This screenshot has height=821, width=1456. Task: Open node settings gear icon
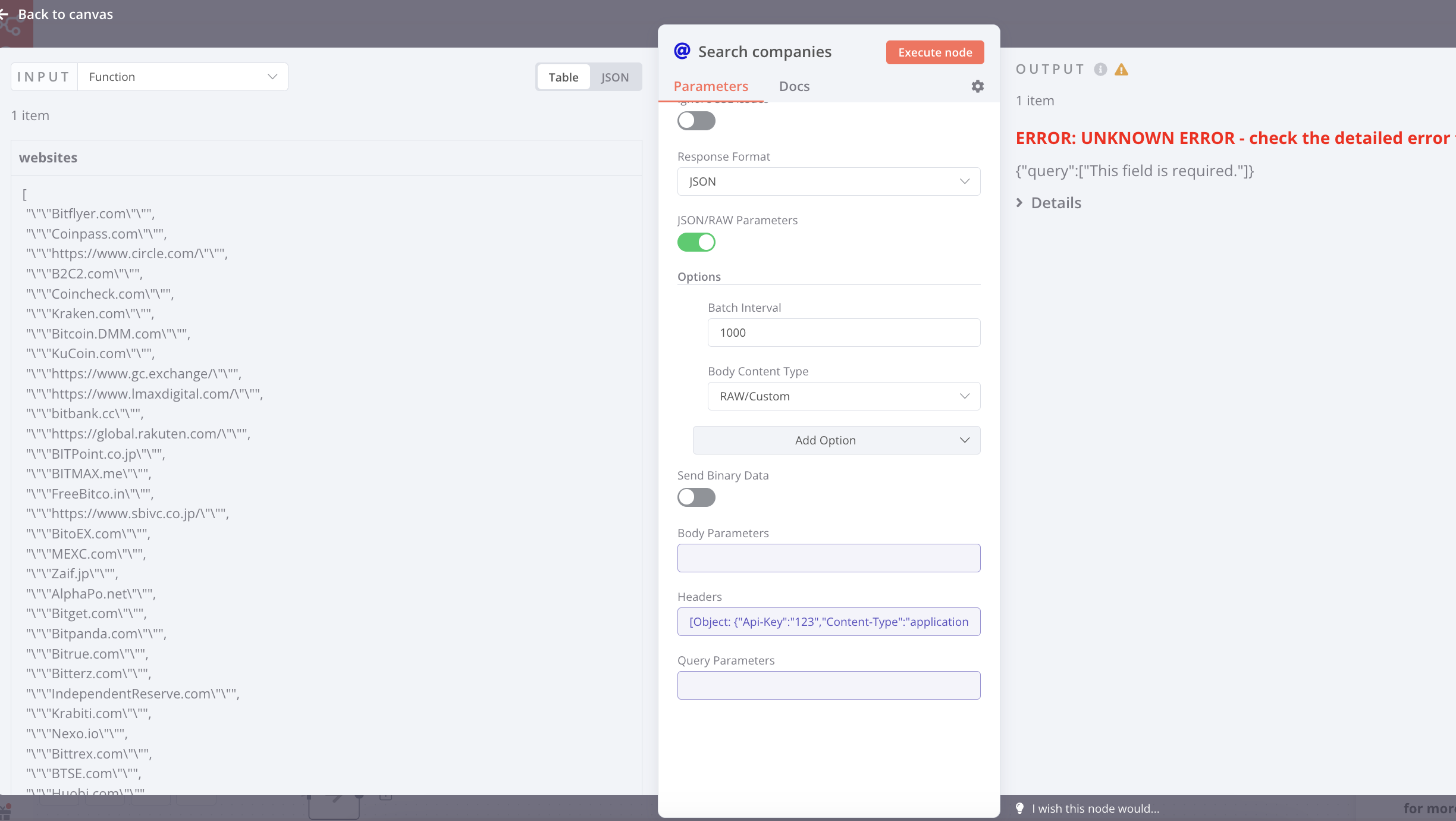[977, 86]
